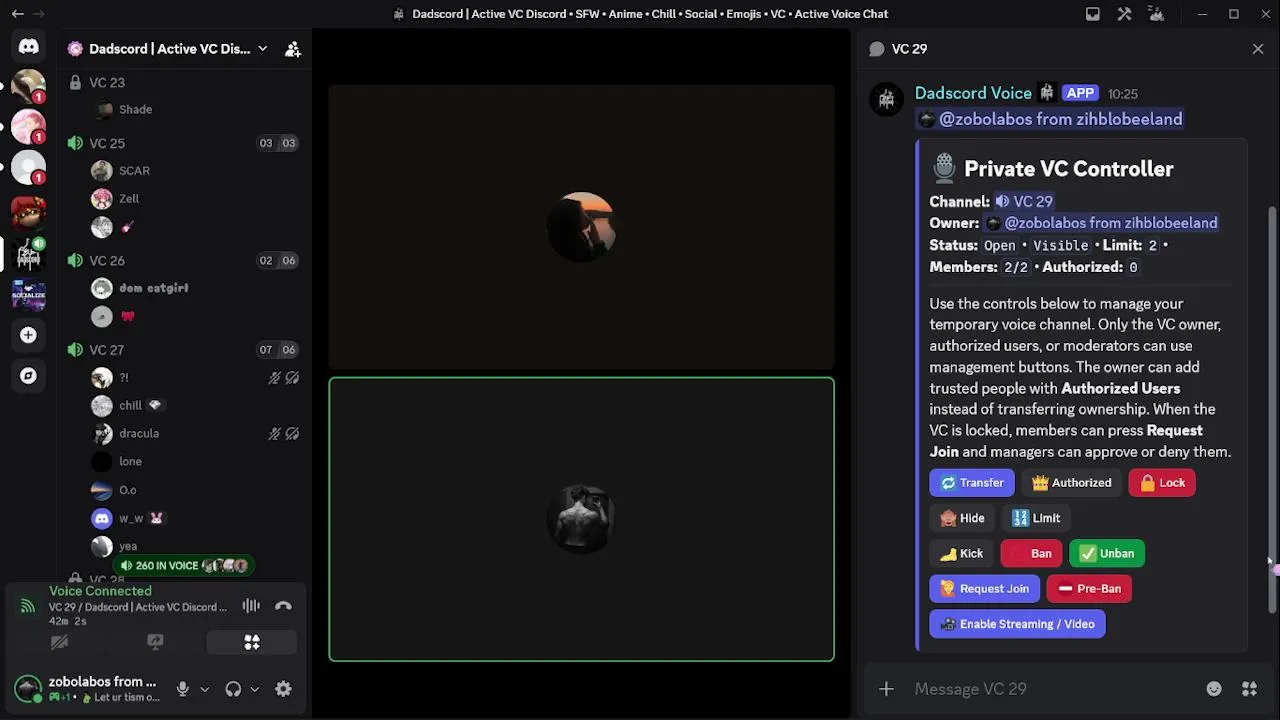Click the Message VC 29 input field
This screenshot has height=720, width=1280.
tap(1050, 689)
